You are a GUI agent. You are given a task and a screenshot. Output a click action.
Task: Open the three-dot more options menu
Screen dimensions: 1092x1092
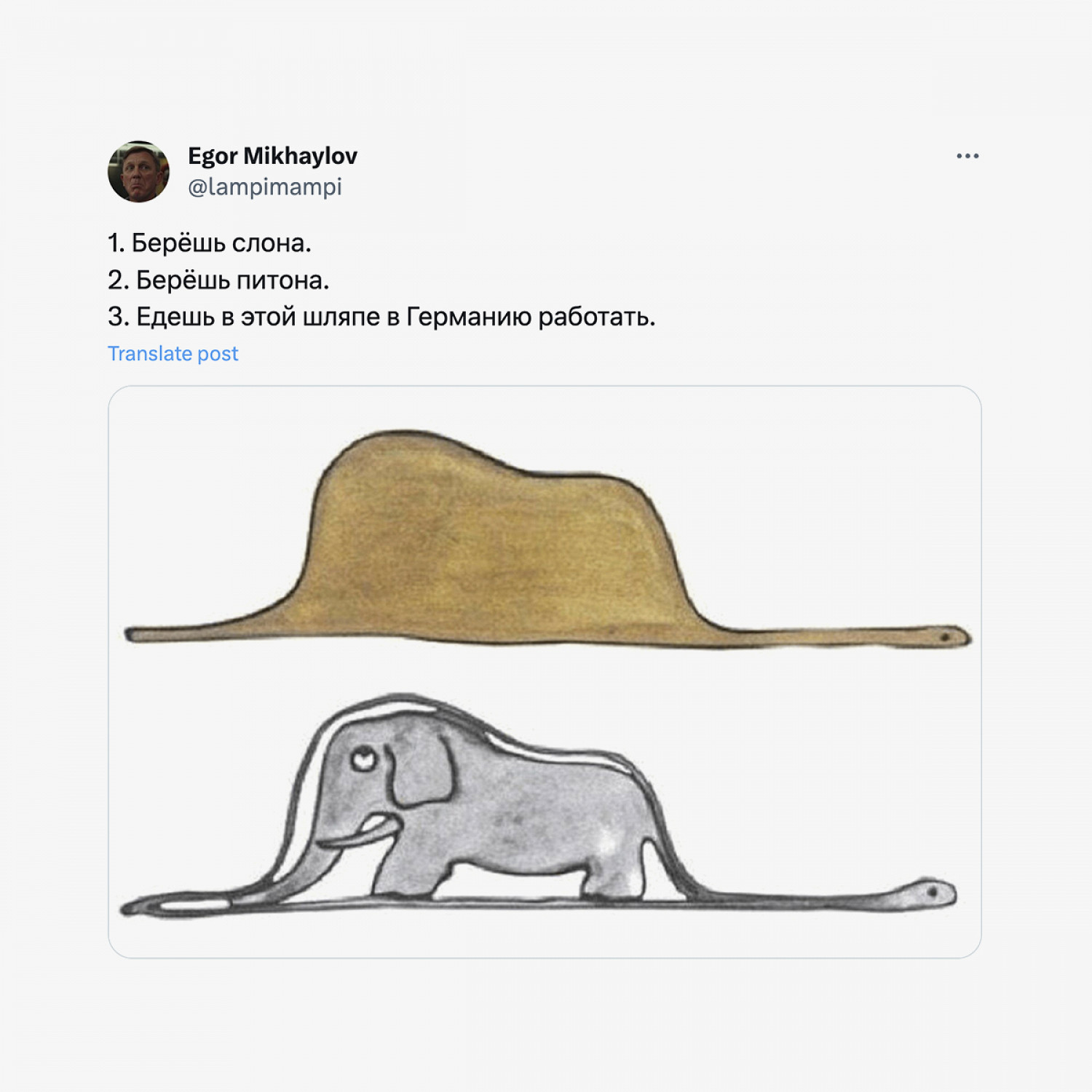pos(967,157)
